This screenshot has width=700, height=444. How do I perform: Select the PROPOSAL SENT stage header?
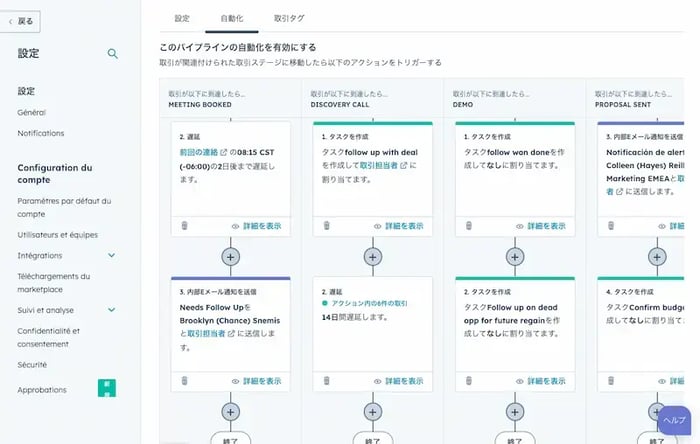[623, 104]
